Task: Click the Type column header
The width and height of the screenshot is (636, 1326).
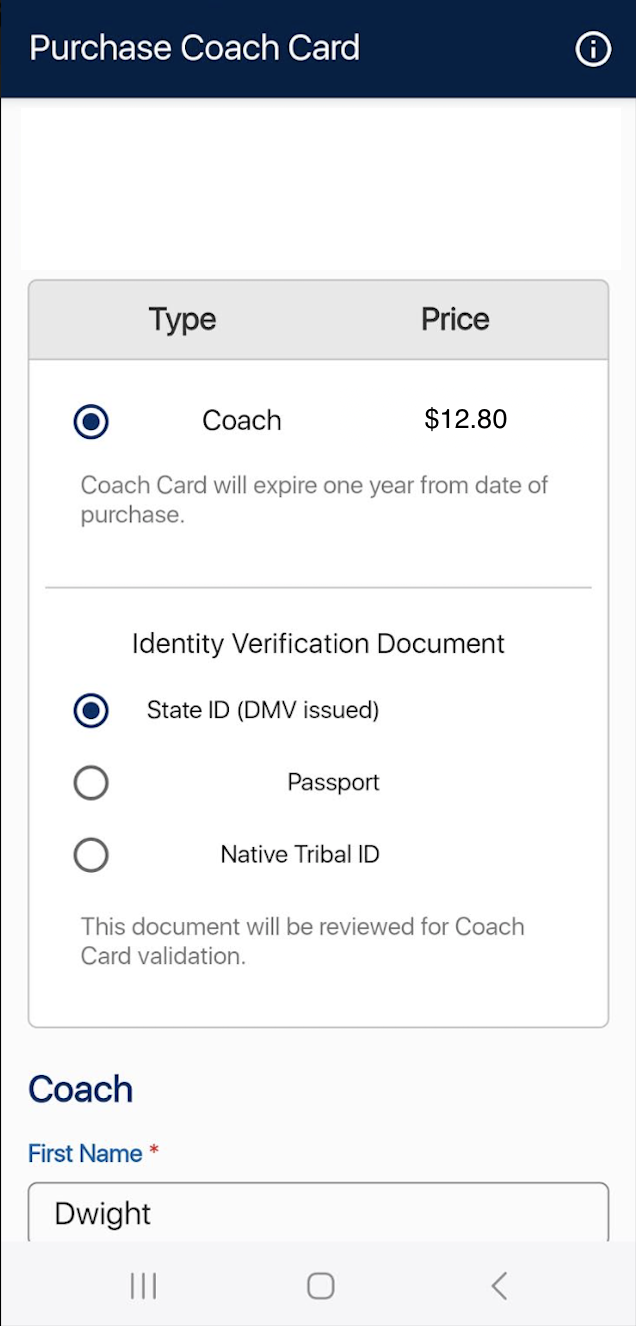Action: coord(182,319)
